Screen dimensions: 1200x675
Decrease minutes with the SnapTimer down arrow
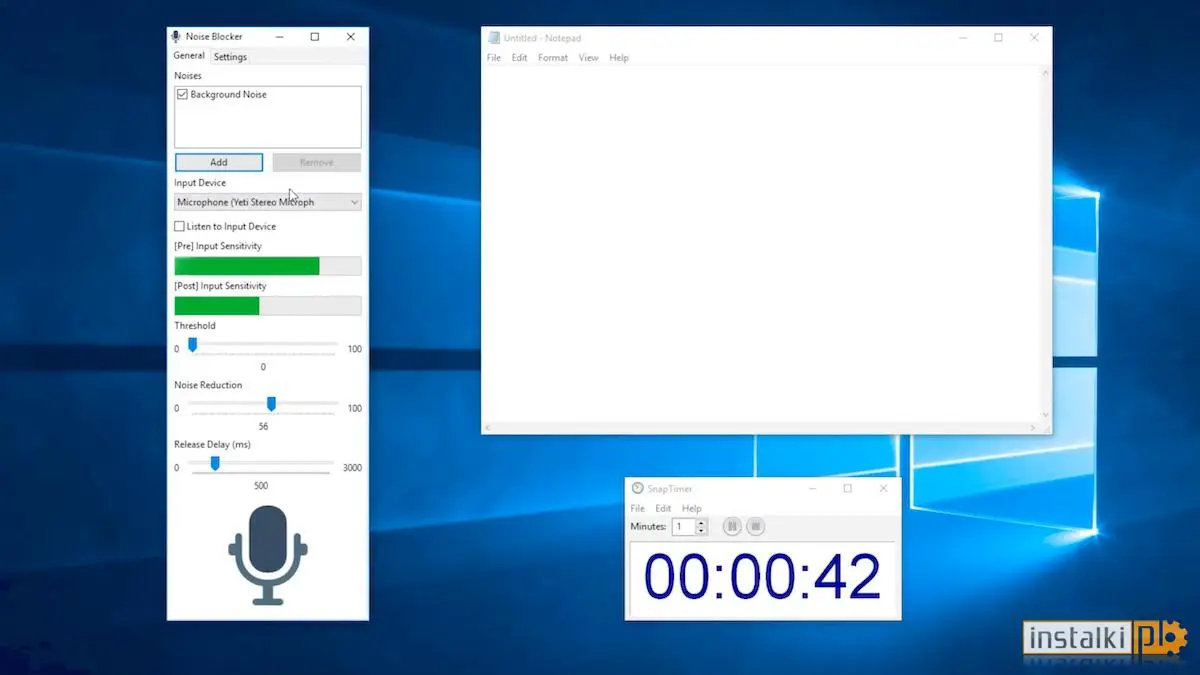[x=701, y=530]
